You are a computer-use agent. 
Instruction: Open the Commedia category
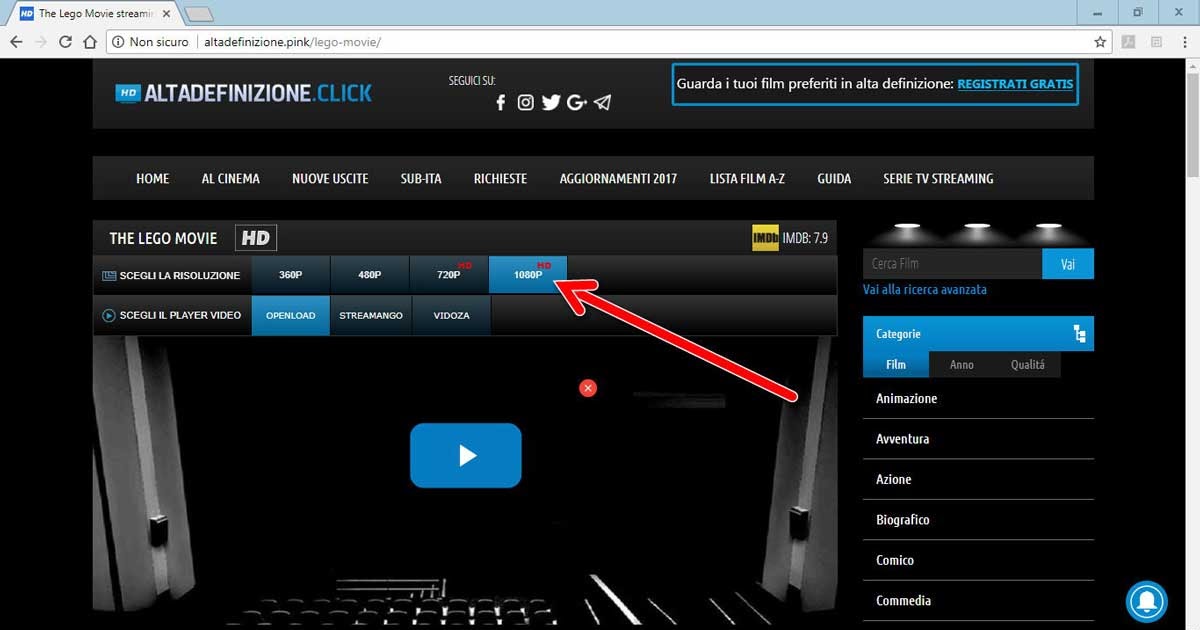coord(904,600)
